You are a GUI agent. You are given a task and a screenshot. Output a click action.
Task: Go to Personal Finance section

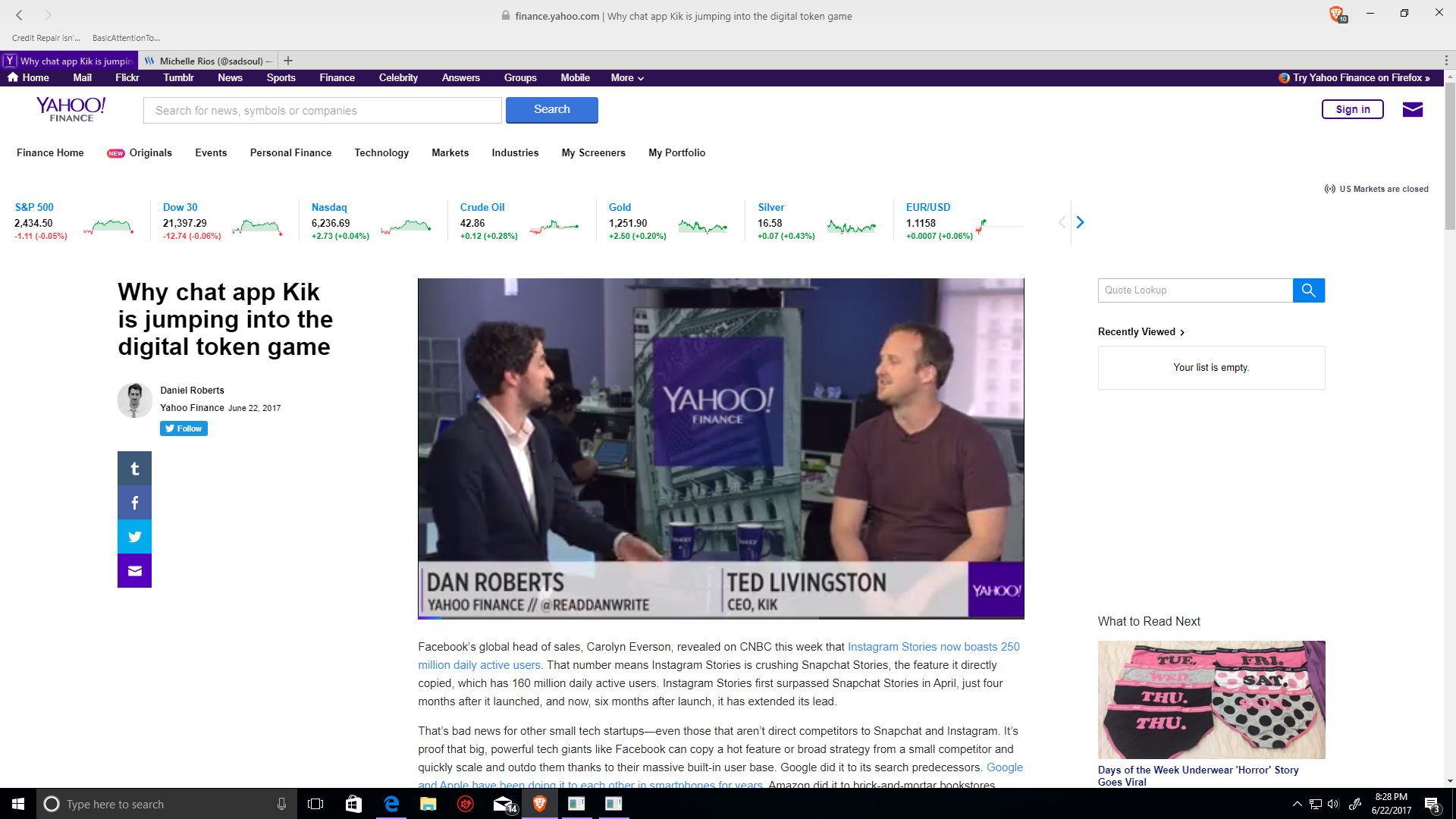pos(290,152)
